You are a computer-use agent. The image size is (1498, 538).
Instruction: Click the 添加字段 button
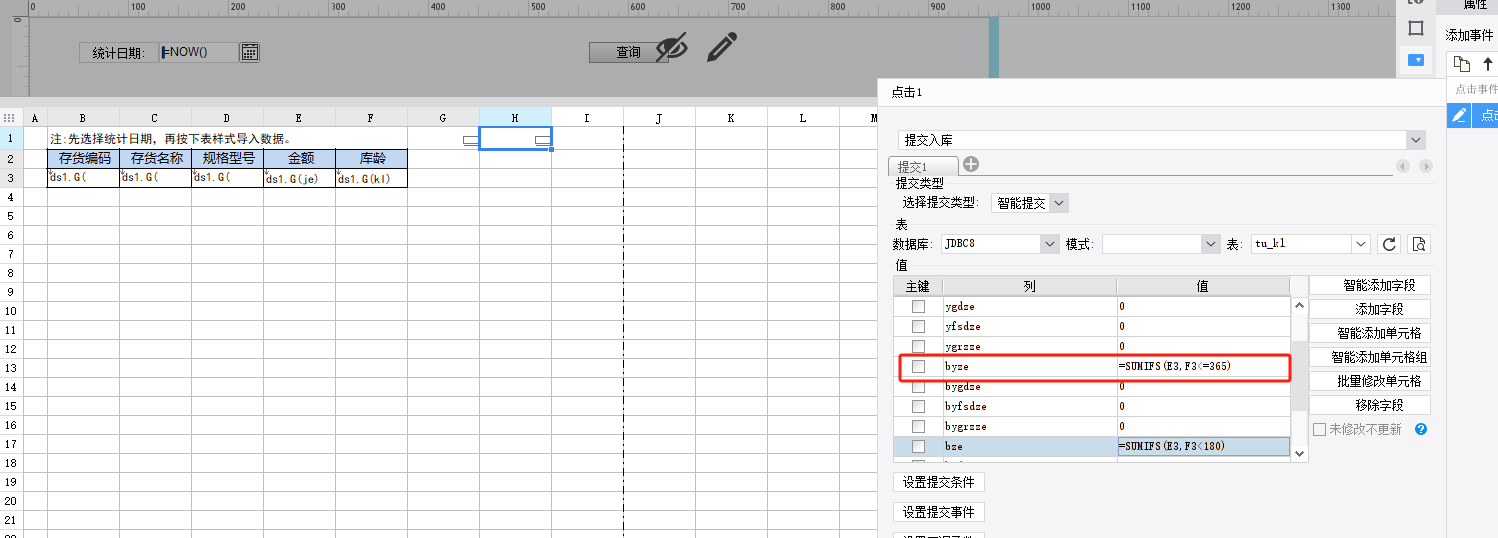tap(1370, 309)
